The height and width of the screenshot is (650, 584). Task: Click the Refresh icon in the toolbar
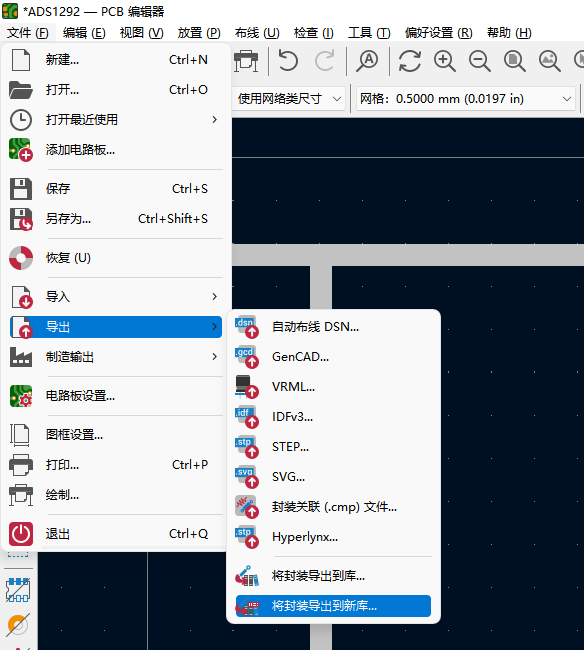click(410, 61)
